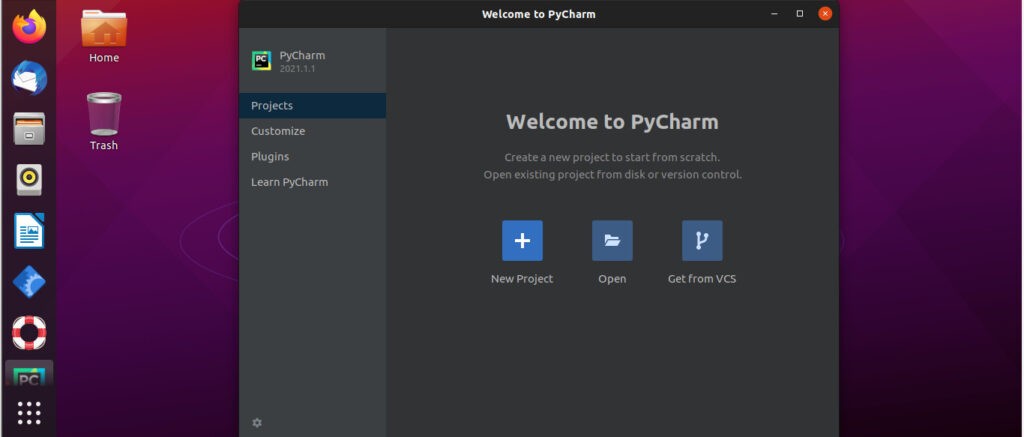This screenshot has height=437, width=1024.
Task: Open the Help lifebuoy icon in the dock
Action: click(29, 332)
